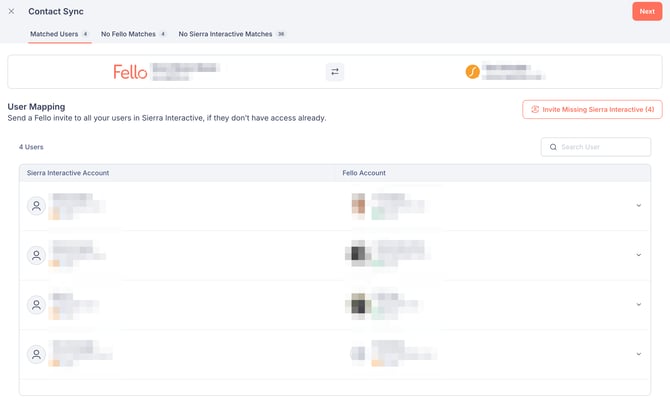Click the Next button

tap(647, 12)
